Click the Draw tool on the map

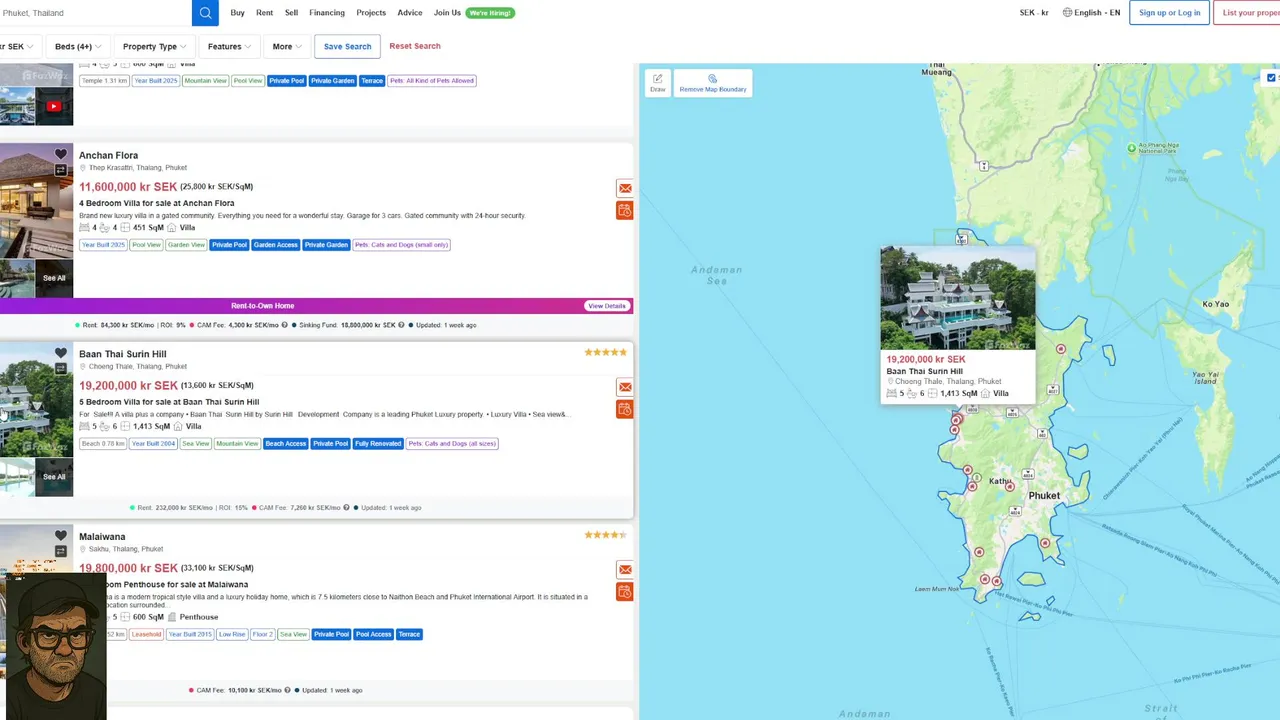657,83
